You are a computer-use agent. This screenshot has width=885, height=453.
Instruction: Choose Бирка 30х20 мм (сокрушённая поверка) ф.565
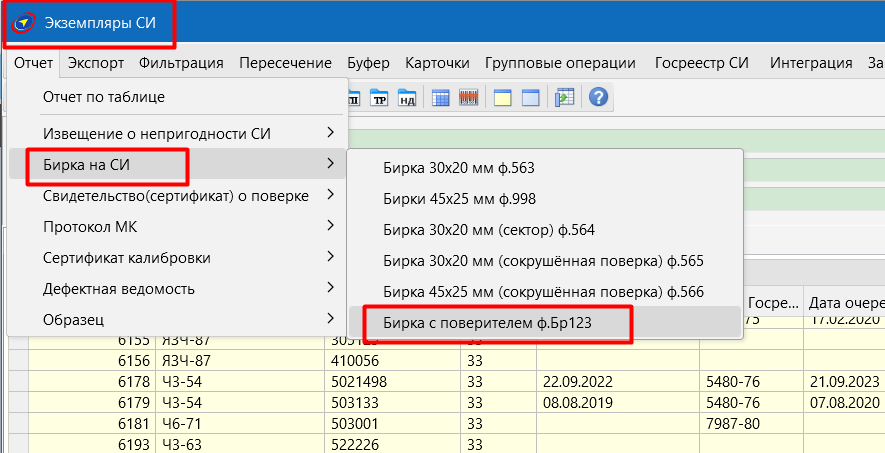[545, 261]
